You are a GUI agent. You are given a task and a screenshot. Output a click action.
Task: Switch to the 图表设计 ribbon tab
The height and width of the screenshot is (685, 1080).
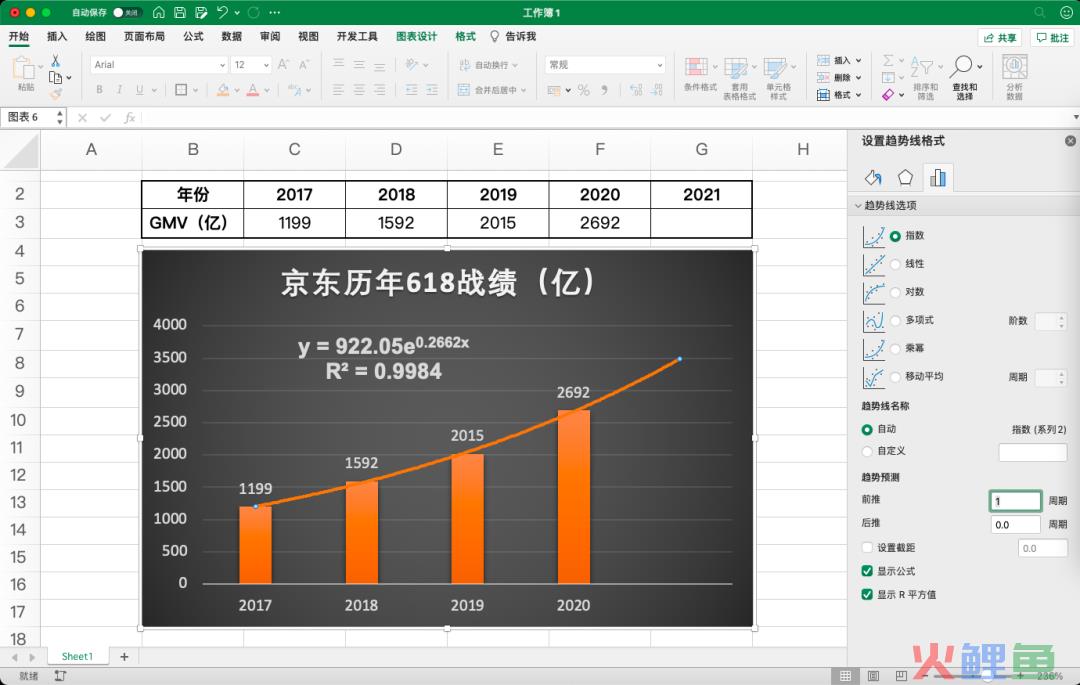[416, 36]
